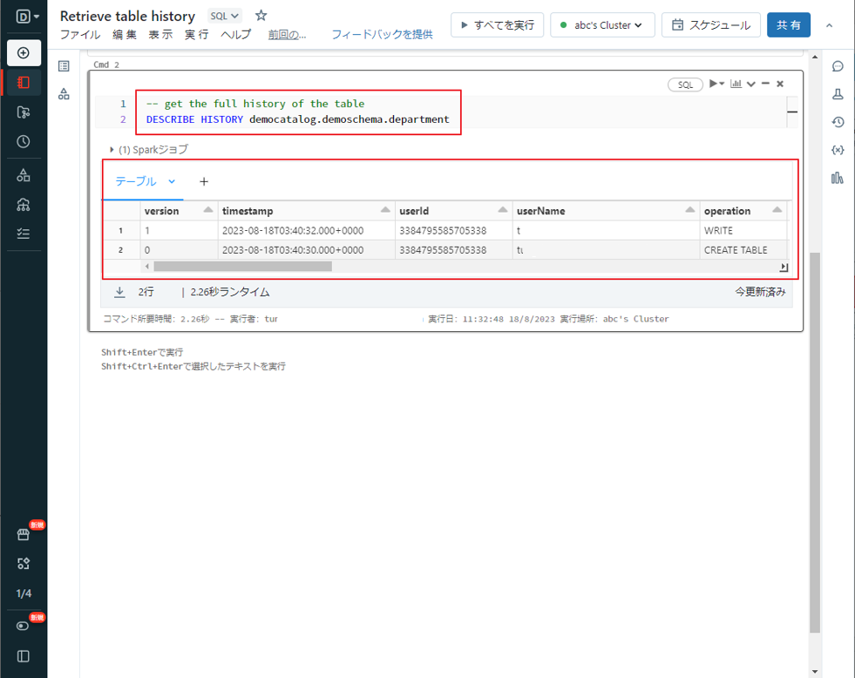
Task: Click the blue 共有 button
Action: [788, 25]
